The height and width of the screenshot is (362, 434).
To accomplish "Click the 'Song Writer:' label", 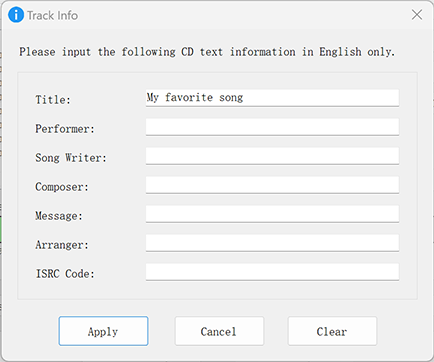I will coord(71,158).
